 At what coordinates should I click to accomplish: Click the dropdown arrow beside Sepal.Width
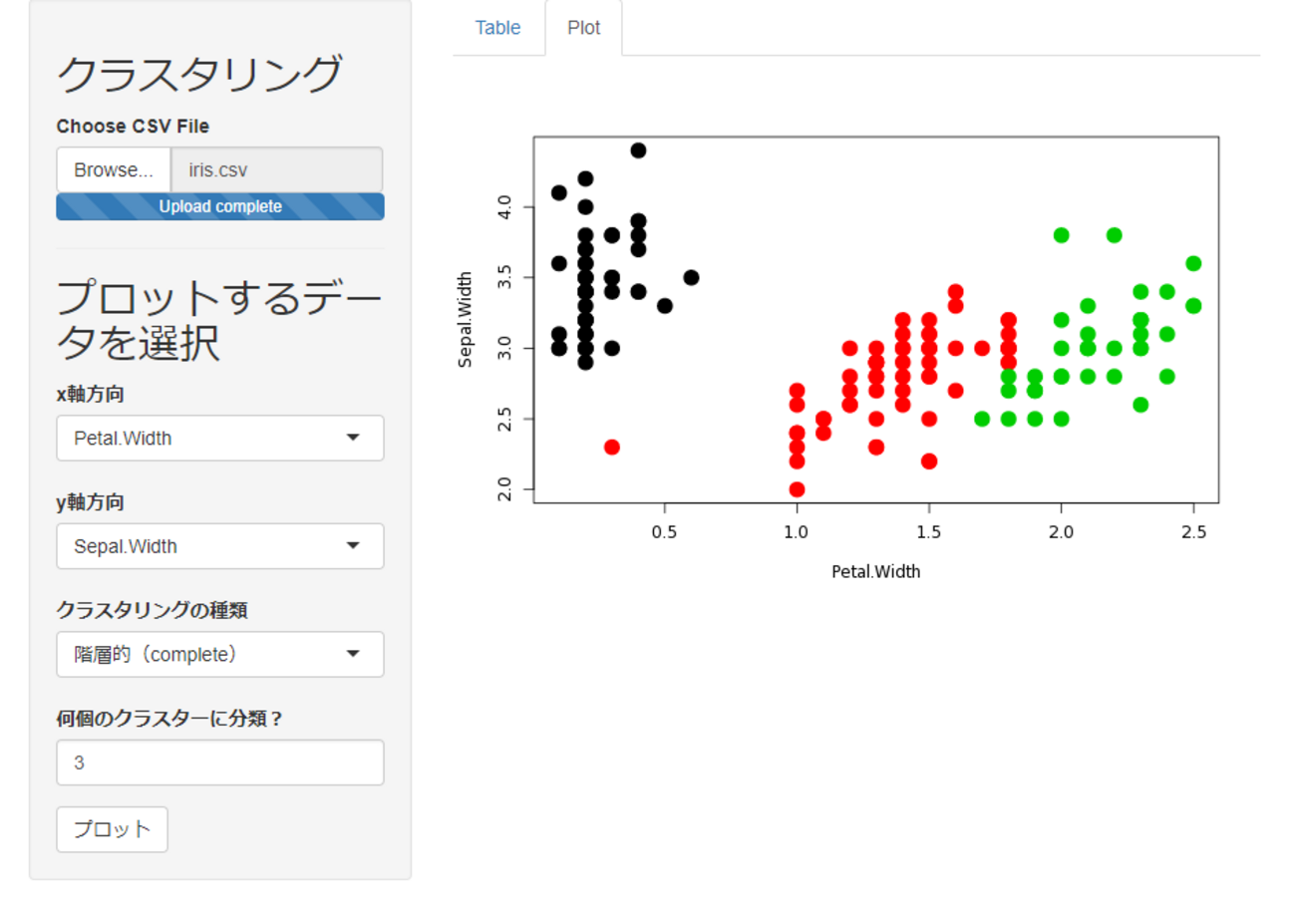click(353, 546)
